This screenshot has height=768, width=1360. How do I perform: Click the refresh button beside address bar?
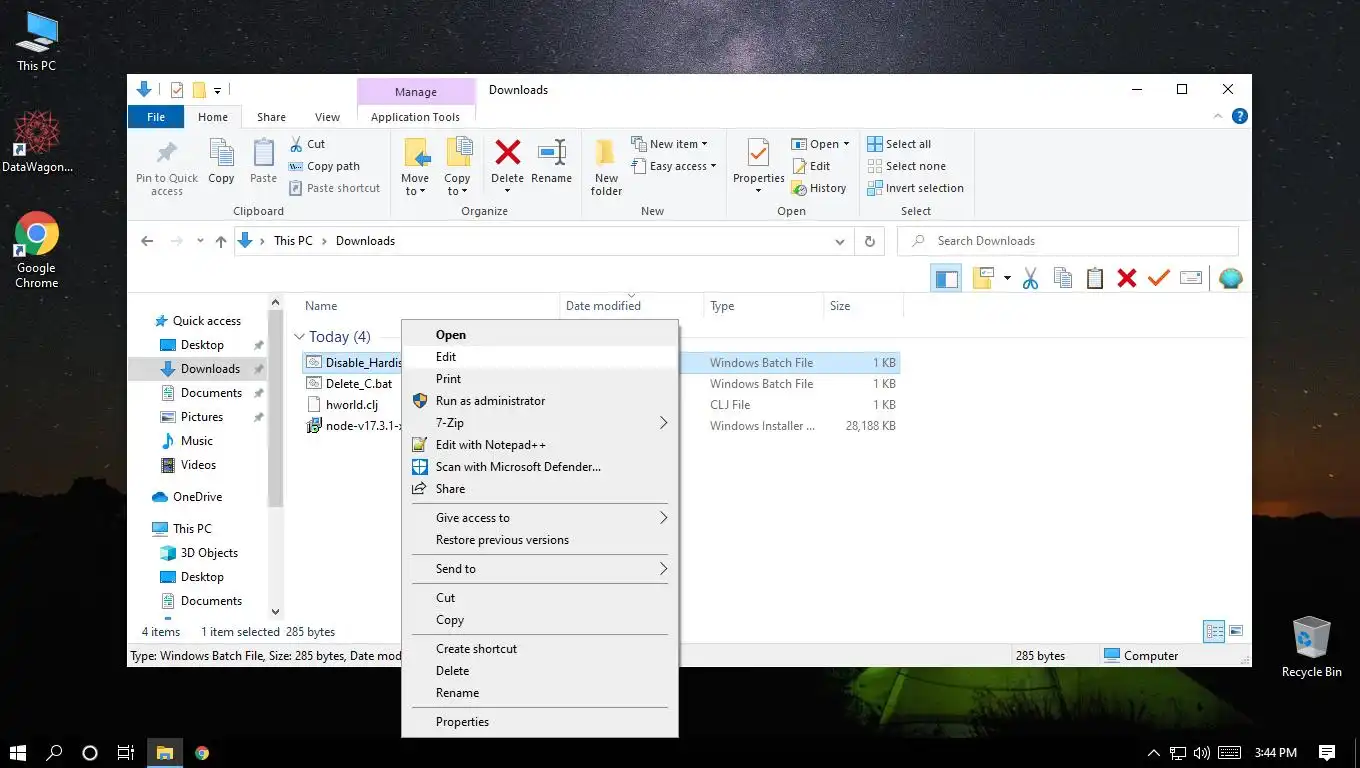coord(869,241)
